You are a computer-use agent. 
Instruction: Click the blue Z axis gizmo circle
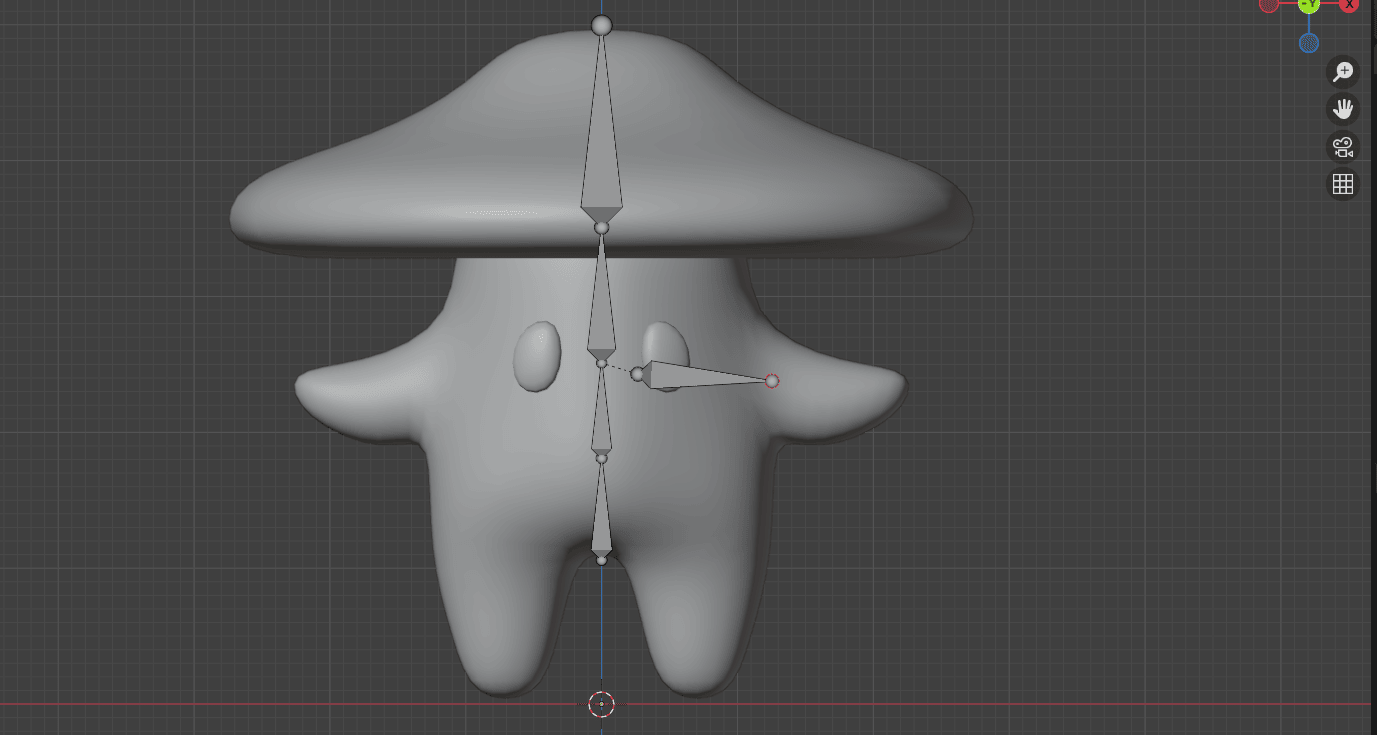point(1308,43)
